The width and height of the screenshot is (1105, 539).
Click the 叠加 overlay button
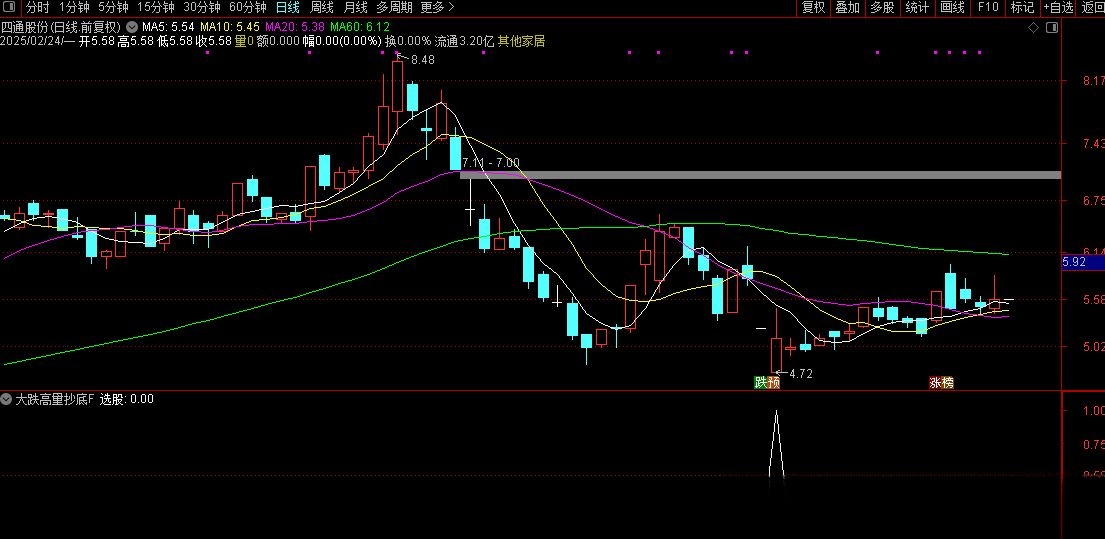pyautogui.click(x=848, y=7)
